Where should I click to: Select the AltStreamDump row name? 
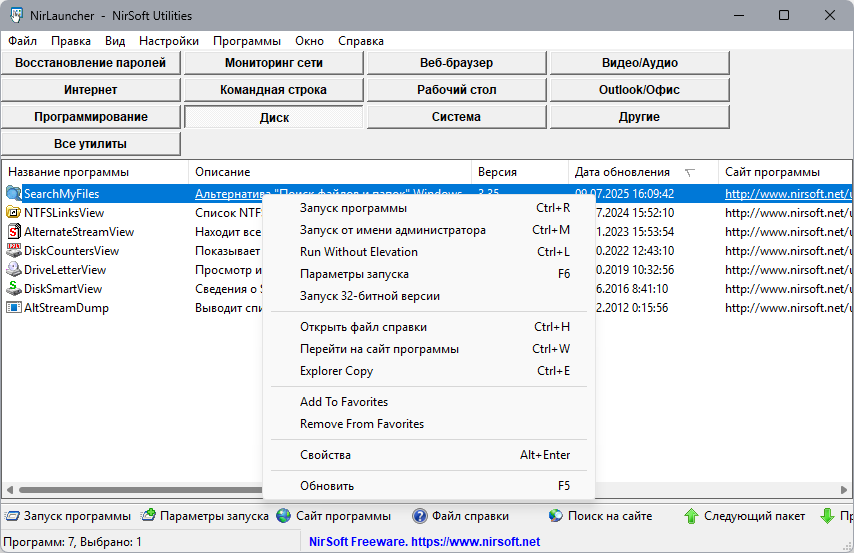pyautogui.click(x=66, y=308)
